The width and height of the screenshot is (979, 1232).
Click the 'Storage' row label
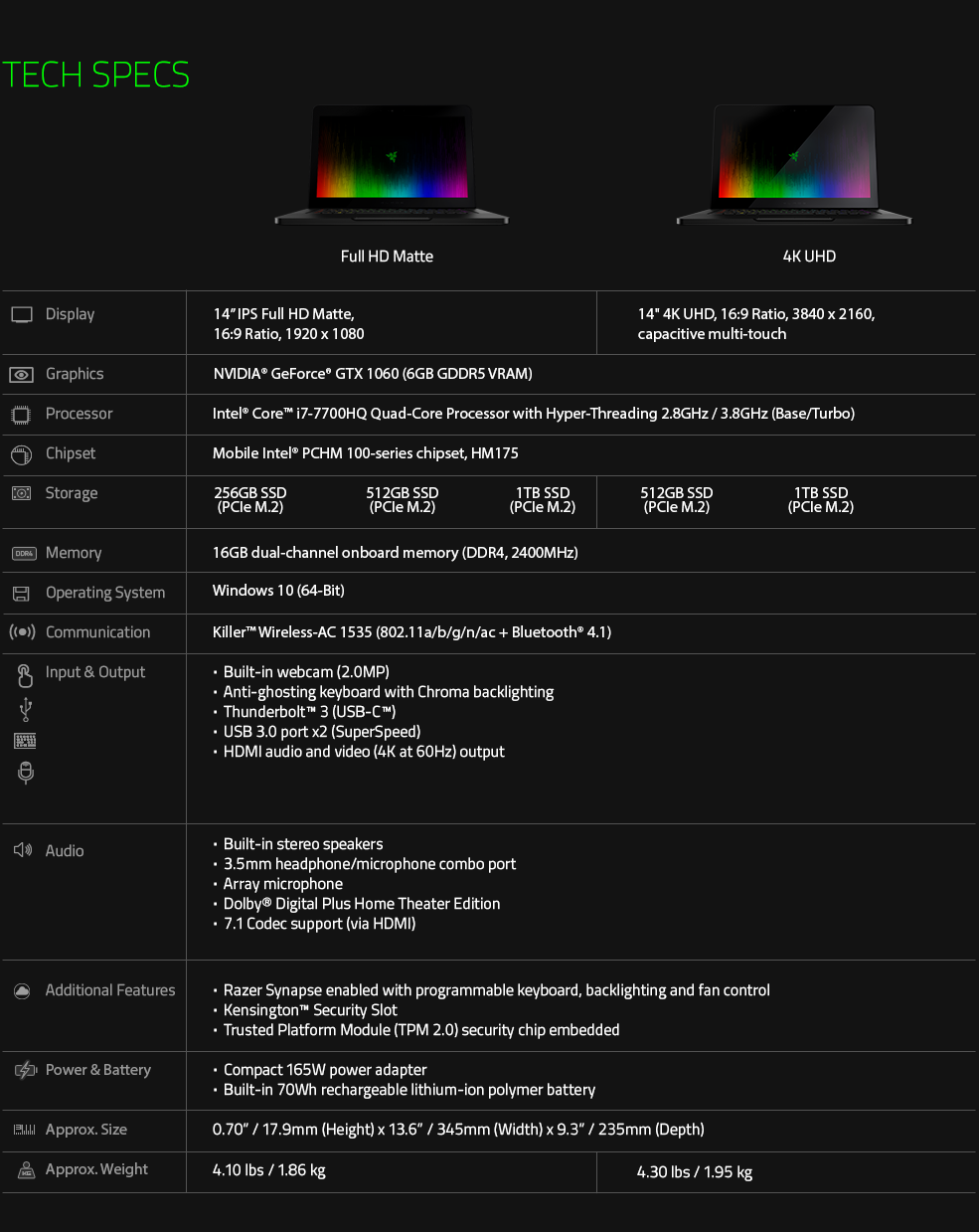coord(72,493)
